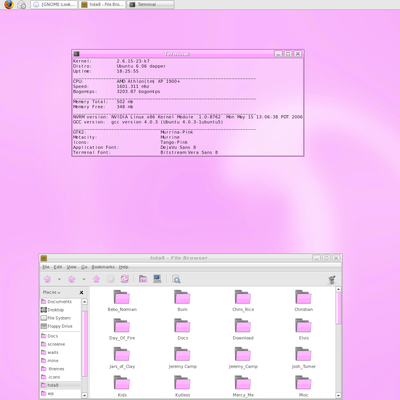Image resolution: width=400 pixels, height=400 pixels.
Task: Reload the current folder
Action: [125, 279]
